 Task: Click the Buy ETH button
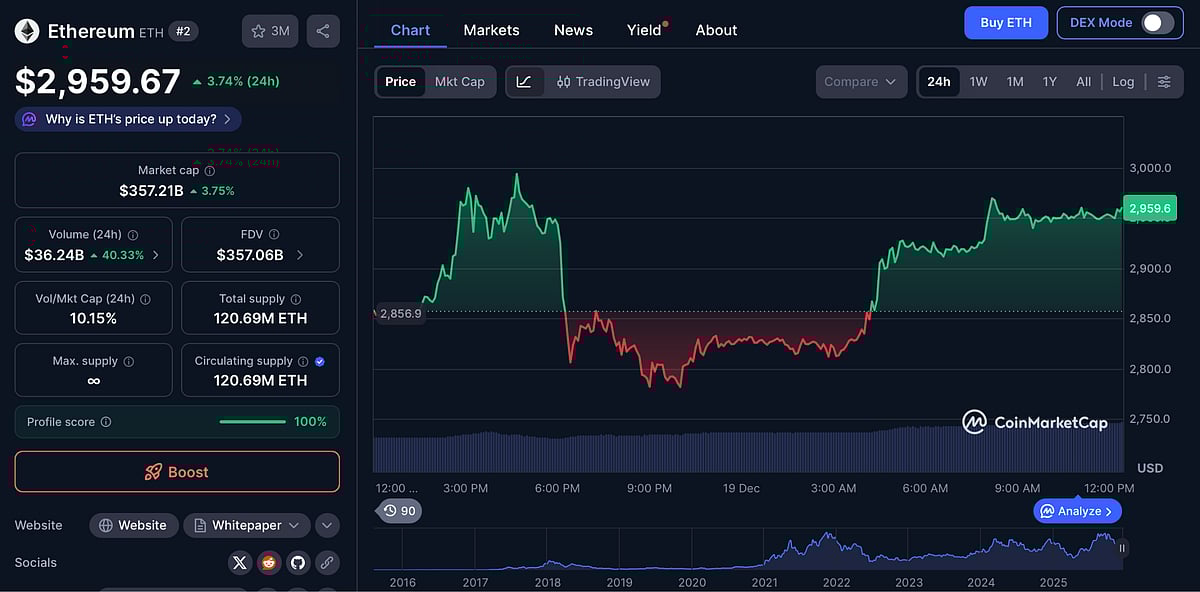(x=1006, y=22)
